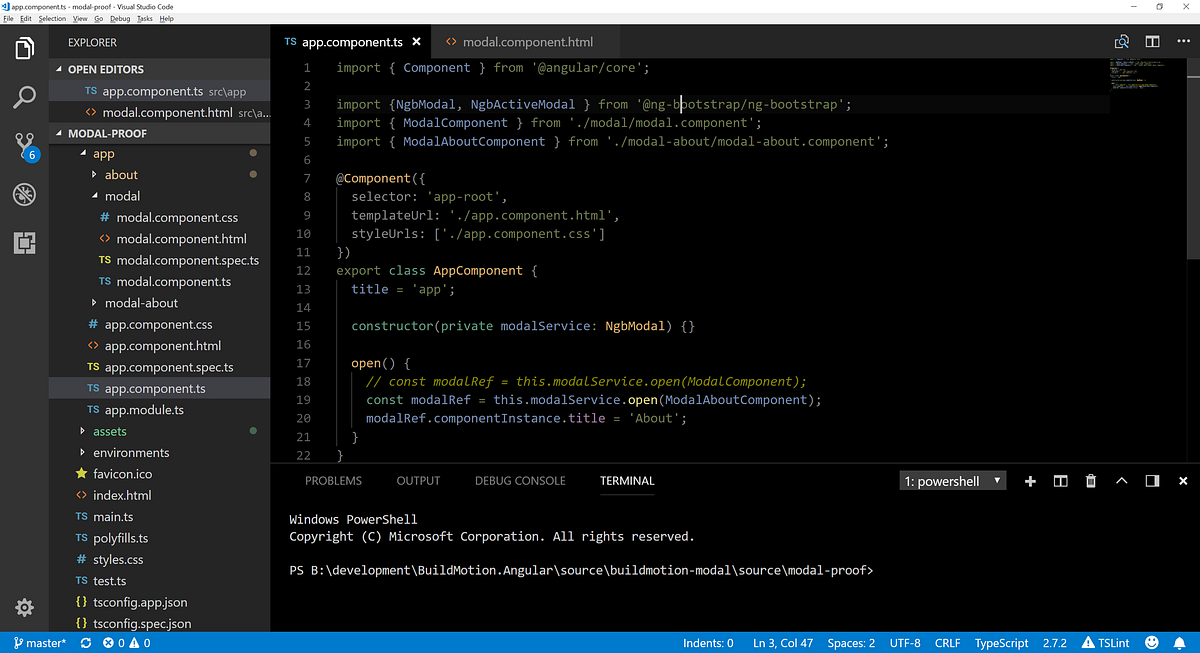Image resolution: width=1200 pixels, height=653 pixels.
Task: Click the master* branch indicator
Action: (x=38, y=642)
